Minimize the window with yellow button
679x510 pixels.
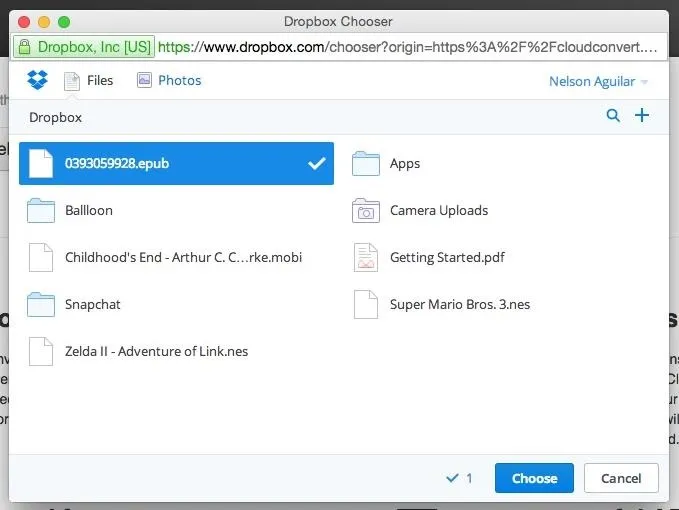[44, 22]
